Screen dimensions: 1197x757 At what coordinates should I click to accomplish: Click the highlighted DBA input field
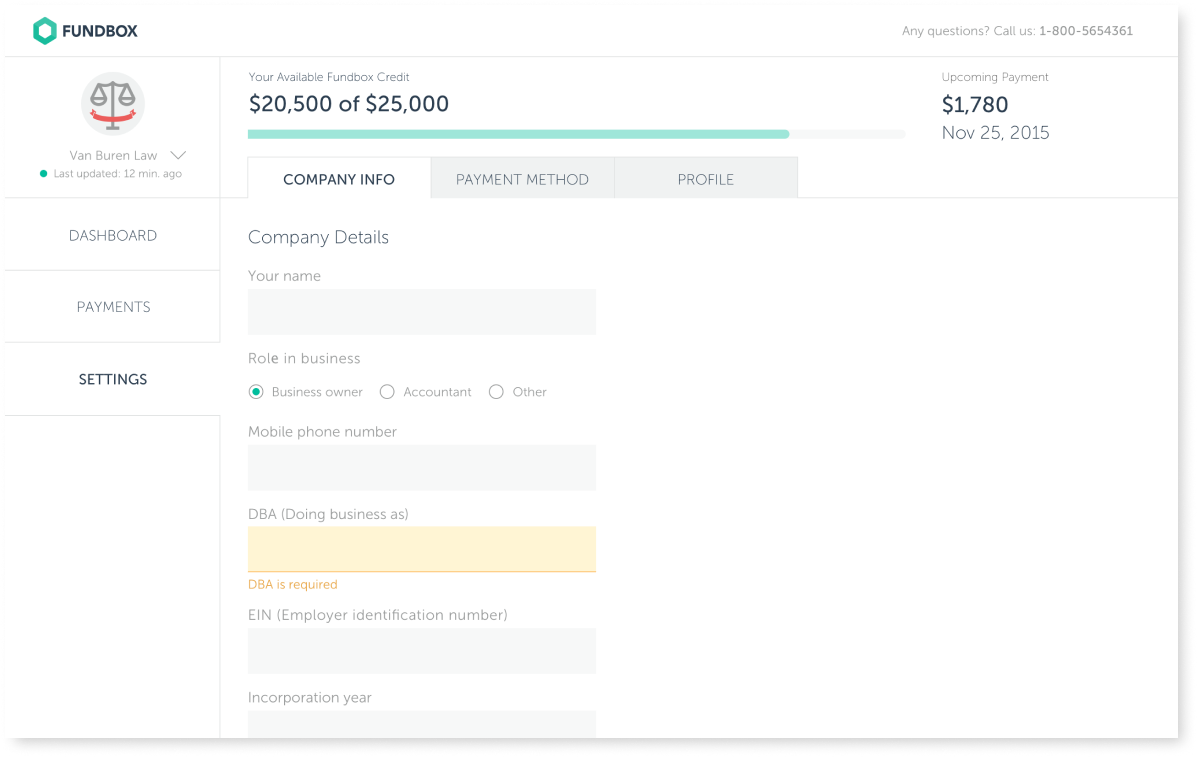tap(421, 549)
